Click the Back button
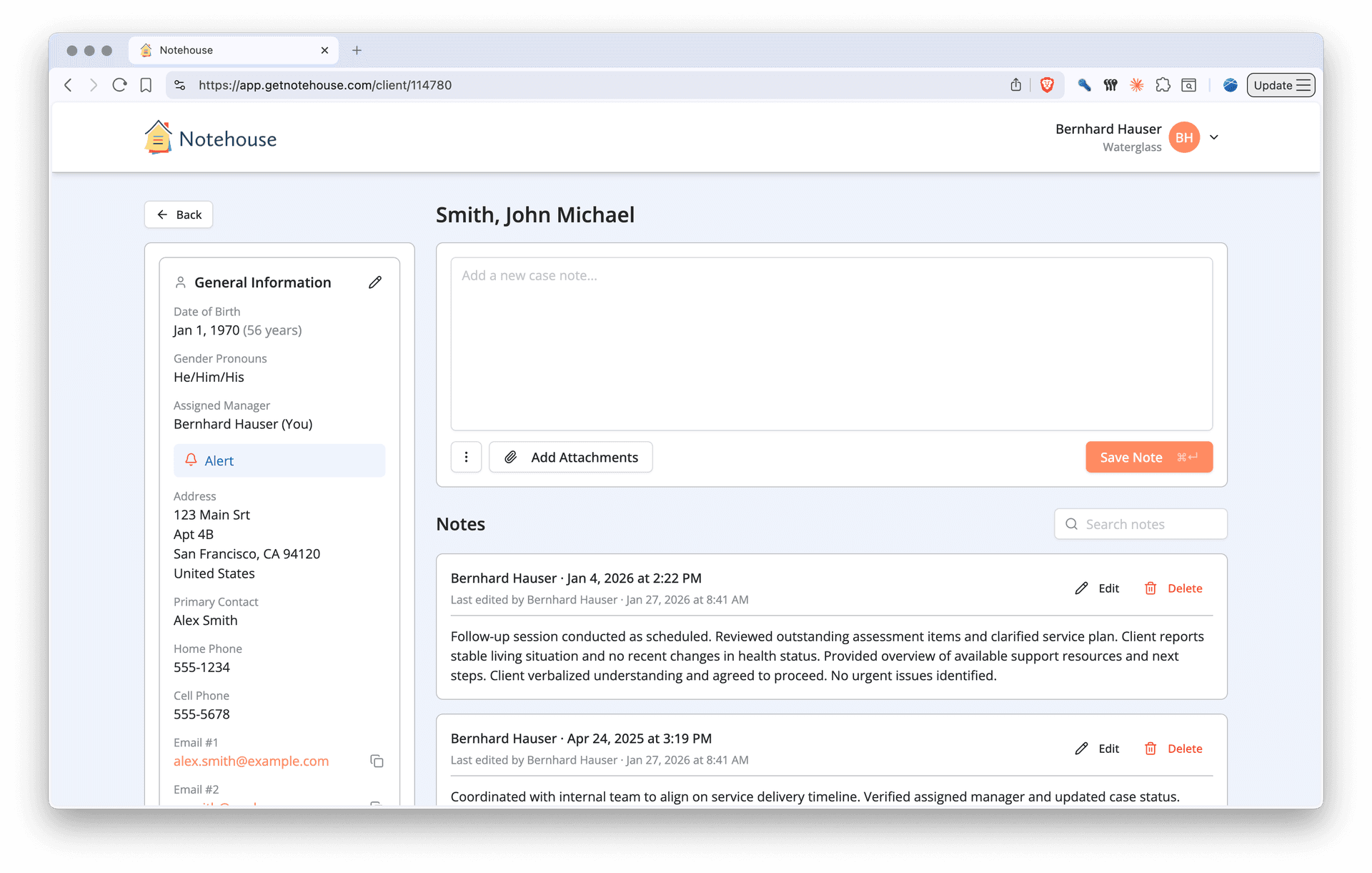Viewport: 1372px width, 873px height. pyautogui.click(x=178, y=214)
